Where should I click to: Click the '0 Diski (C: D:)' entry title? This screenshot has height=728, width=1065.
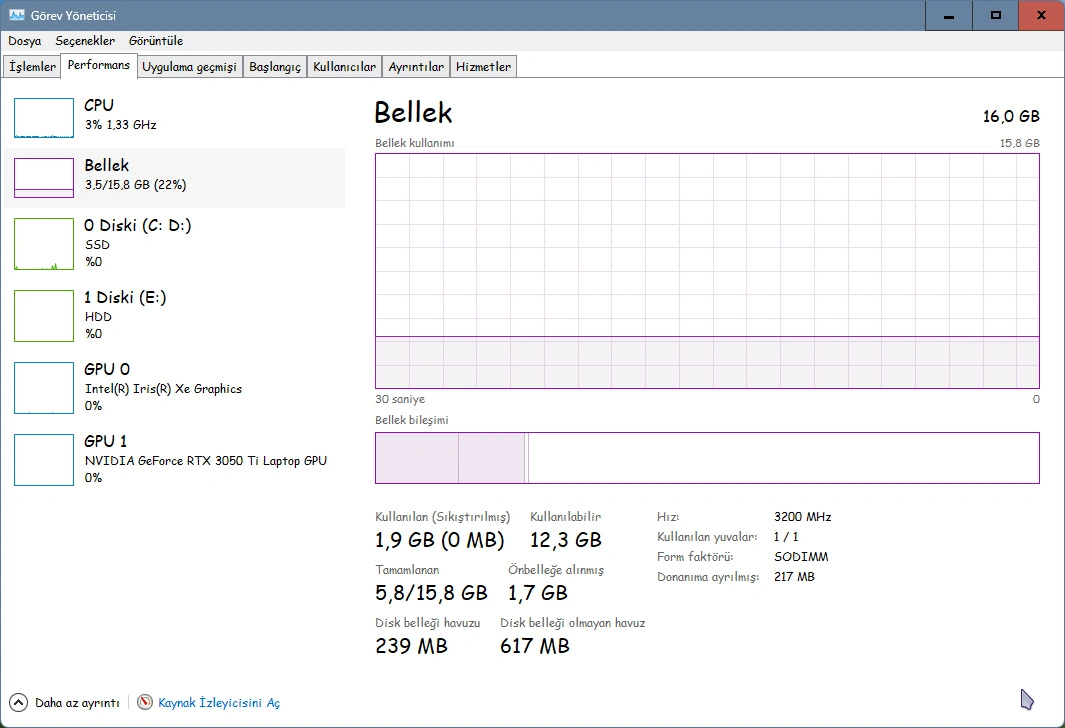pyautogui.click(x=138, y=225)
